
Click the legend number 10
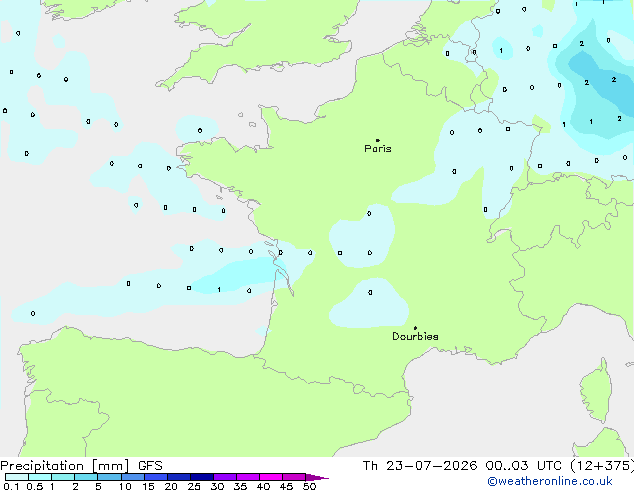125,486
